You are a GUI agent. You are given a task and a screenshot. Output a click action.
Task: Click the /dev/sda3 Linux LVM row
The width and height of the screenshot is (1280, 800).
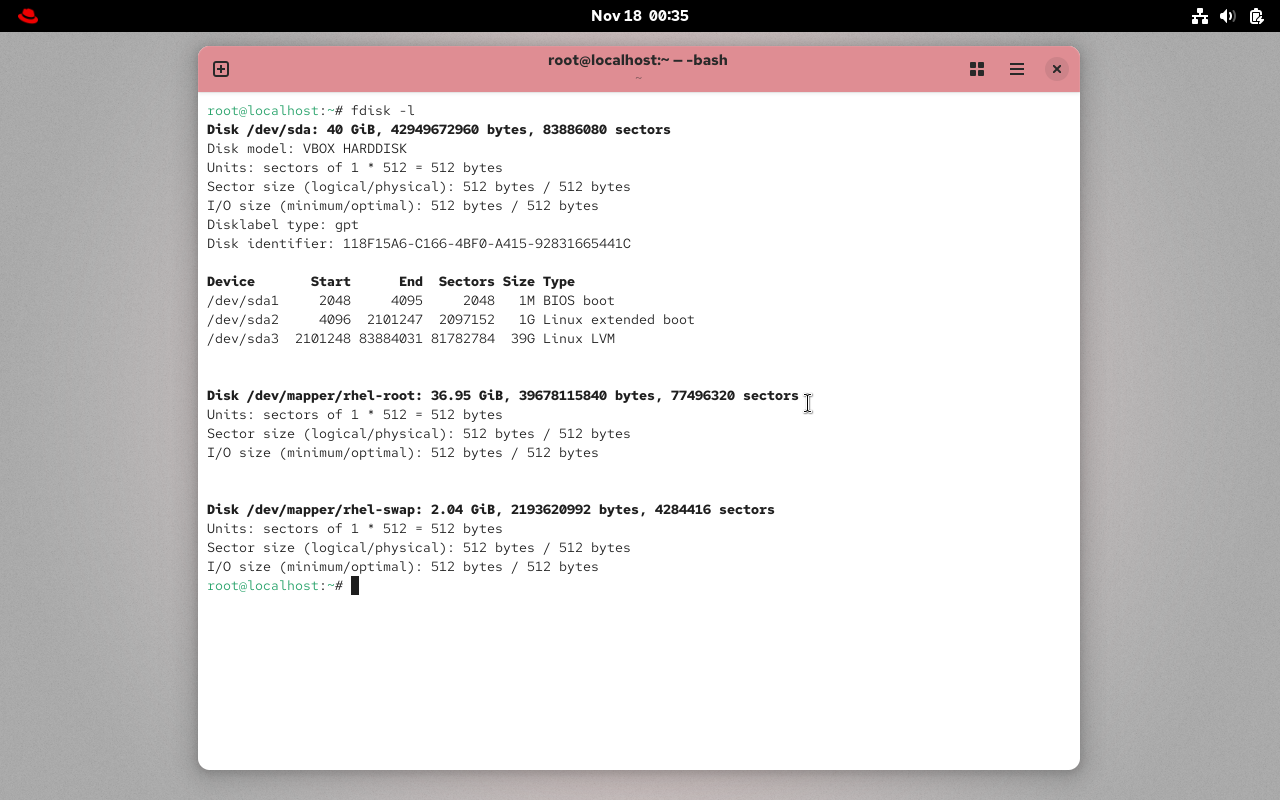[410, 339]
